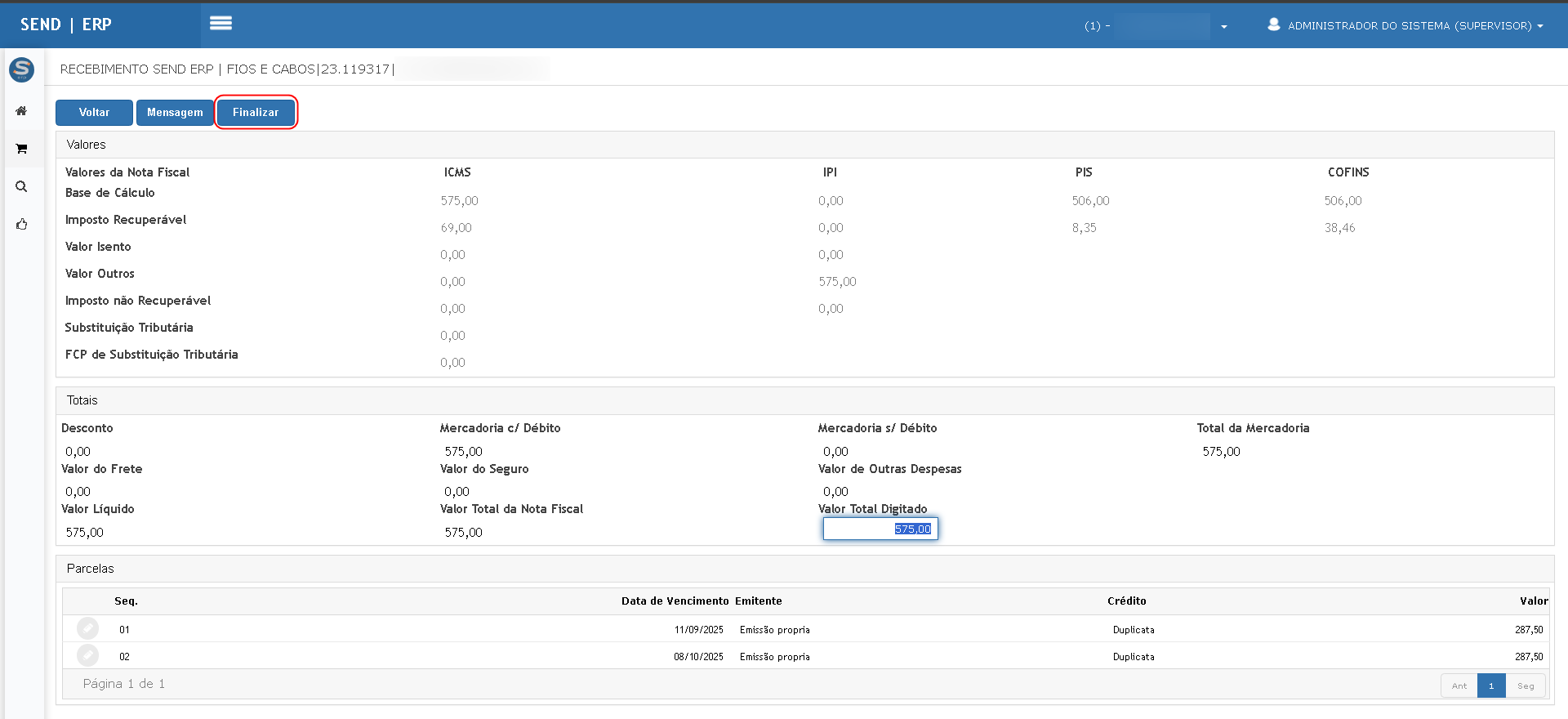Screen dimensions: 1568x719
Task: Click Finalizar to finish the receipt
Action: pyautogui.click(x=256, y=112)
